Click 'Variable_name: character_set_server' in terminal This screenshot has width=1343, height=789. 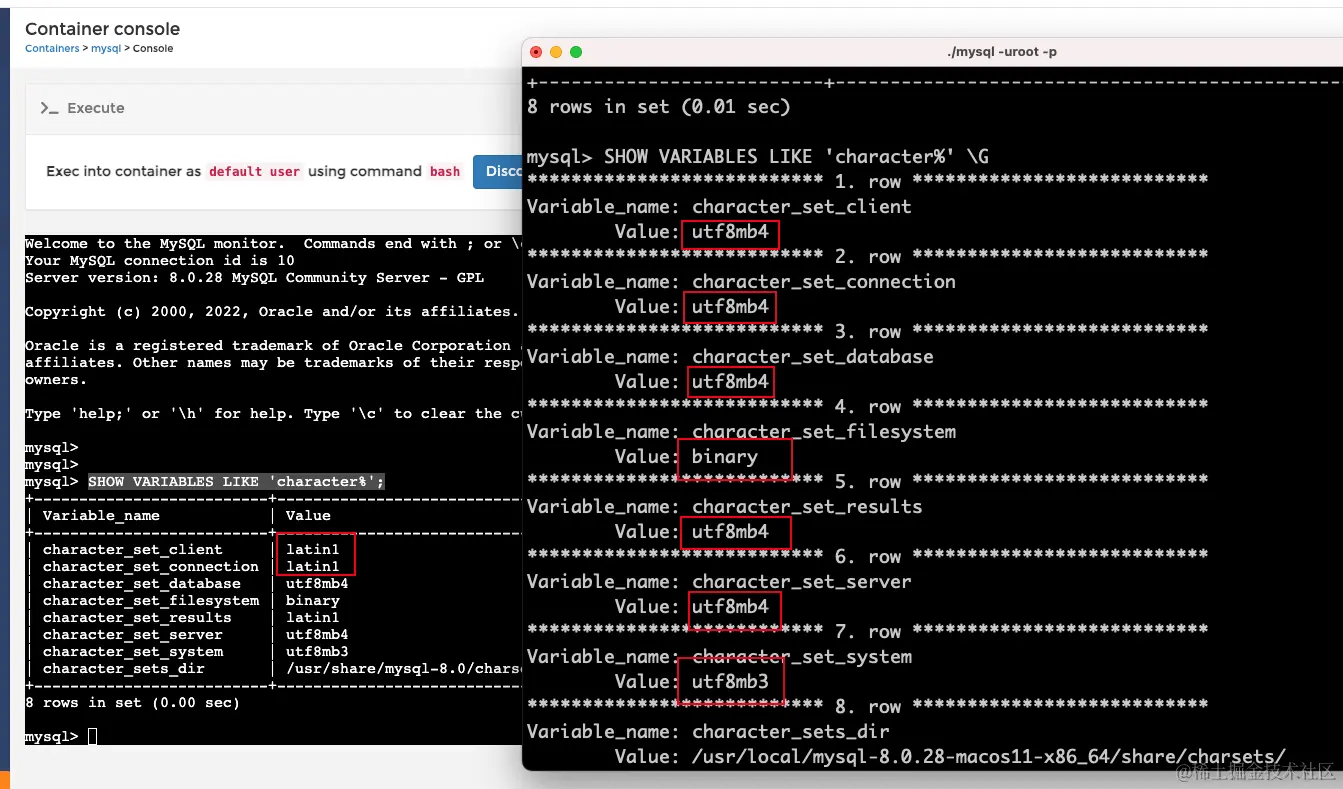click(719, 582)
